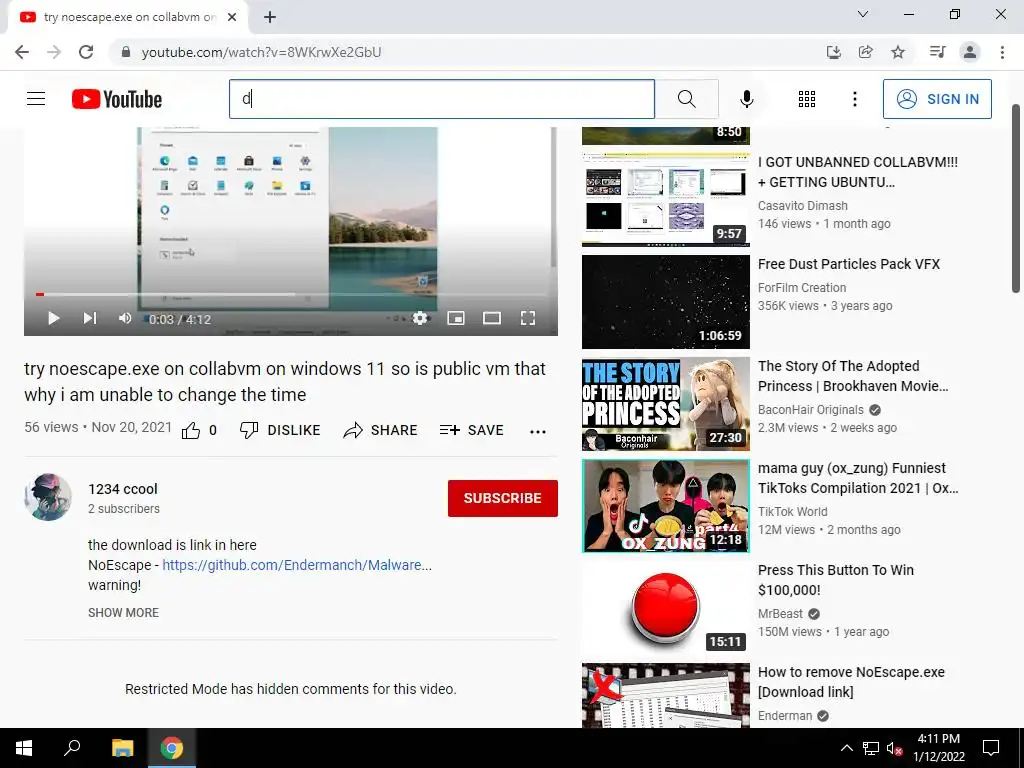The width and height of the screenshot is (1024, 768).
Task: Open 1234 ccool channel avatar
Action: (48, 497)
